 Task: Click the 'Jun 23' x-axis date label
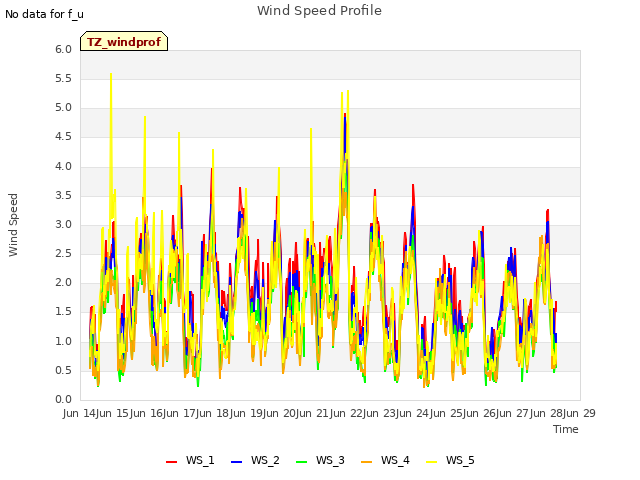point(381,413)
